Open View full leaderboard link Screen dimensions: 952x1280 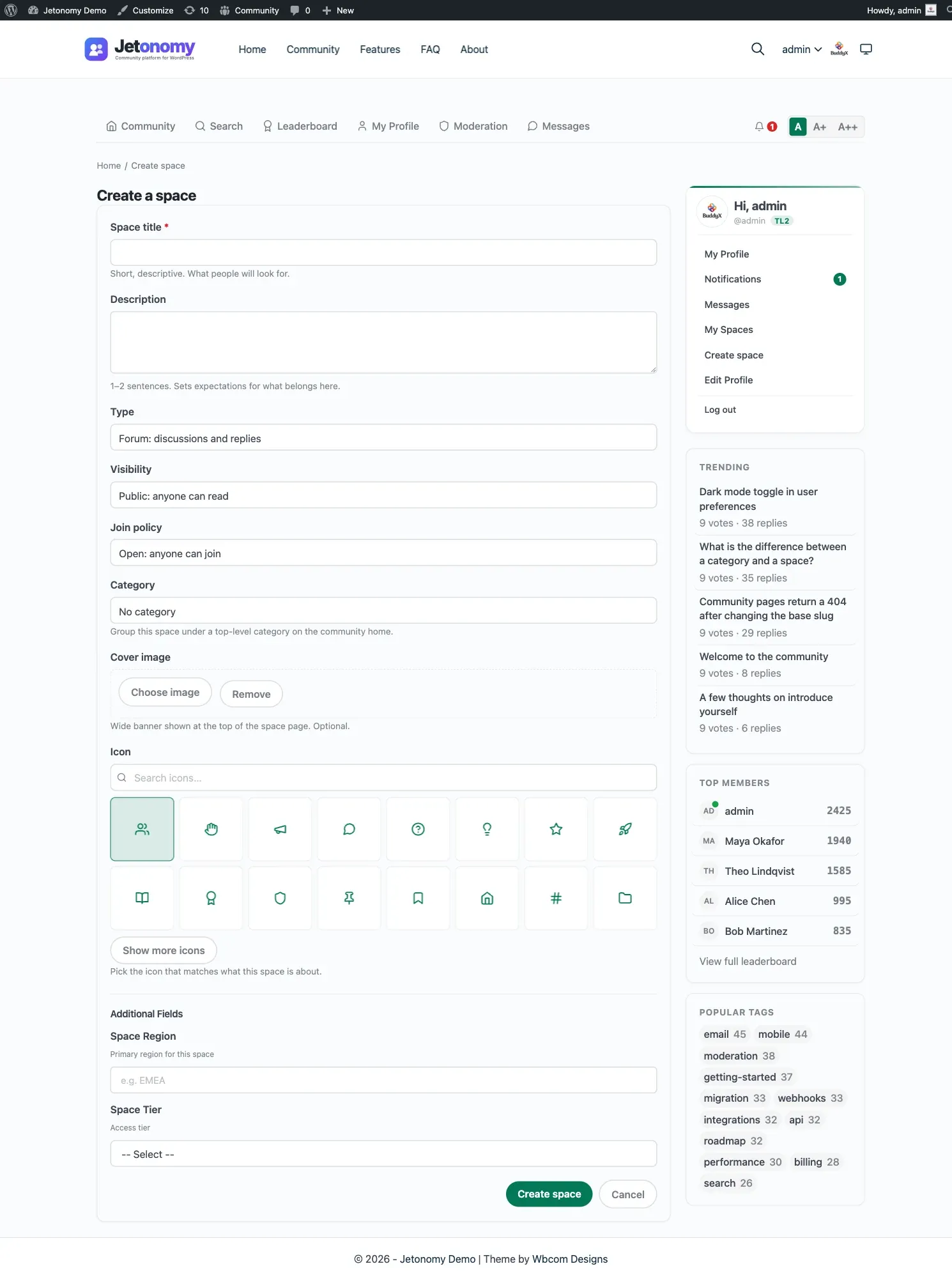pos(748,961)
